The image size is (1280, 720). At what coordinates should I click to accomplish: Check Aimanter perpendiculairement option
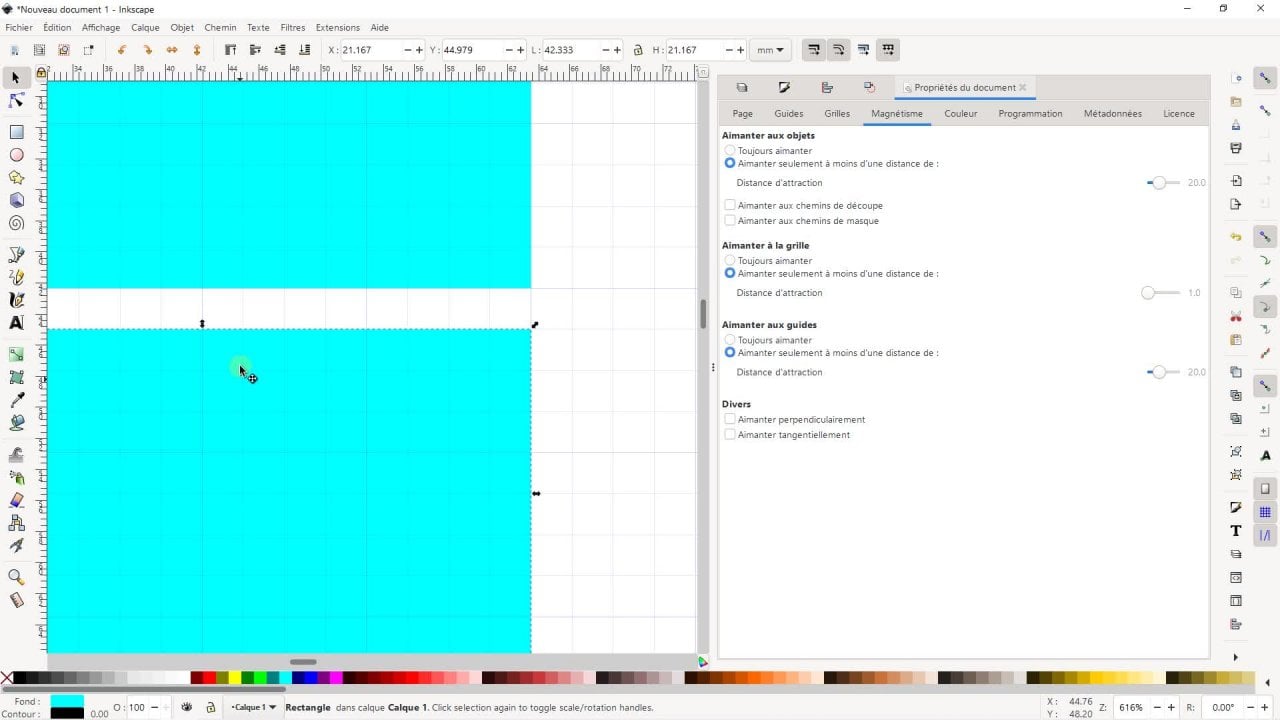[x=730, y=420]
